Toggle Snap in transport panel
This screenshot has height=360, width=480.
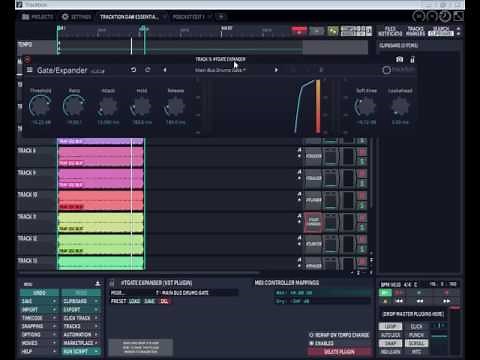390,343
